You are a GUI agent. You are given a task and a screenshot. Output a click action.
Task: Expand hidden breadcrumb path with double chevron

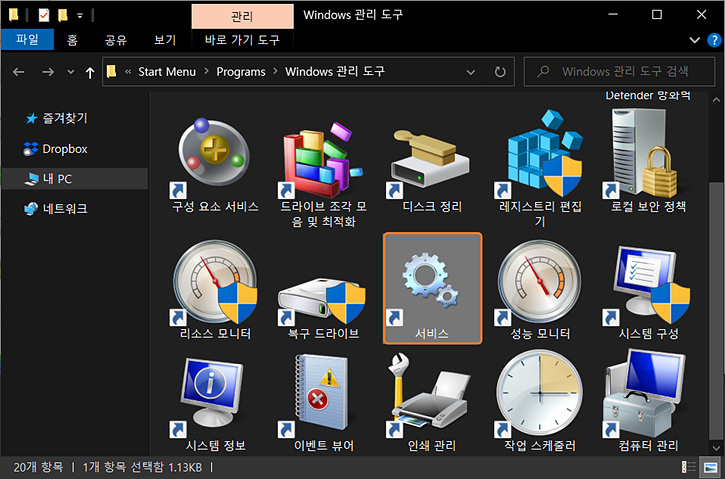pos(128,72)
